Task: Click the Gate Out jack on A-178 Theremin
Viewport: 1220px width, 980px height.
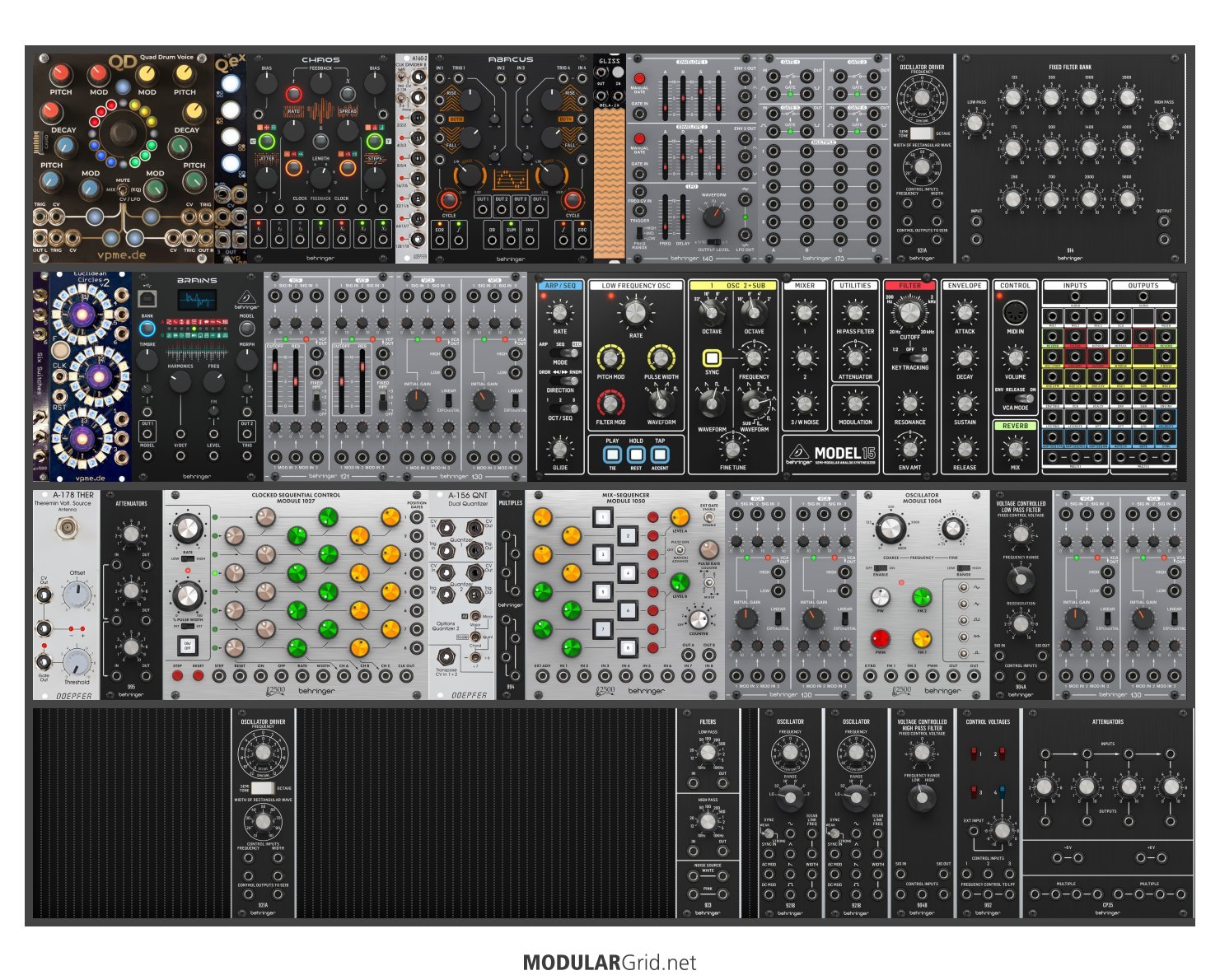Action: (44, 663)
